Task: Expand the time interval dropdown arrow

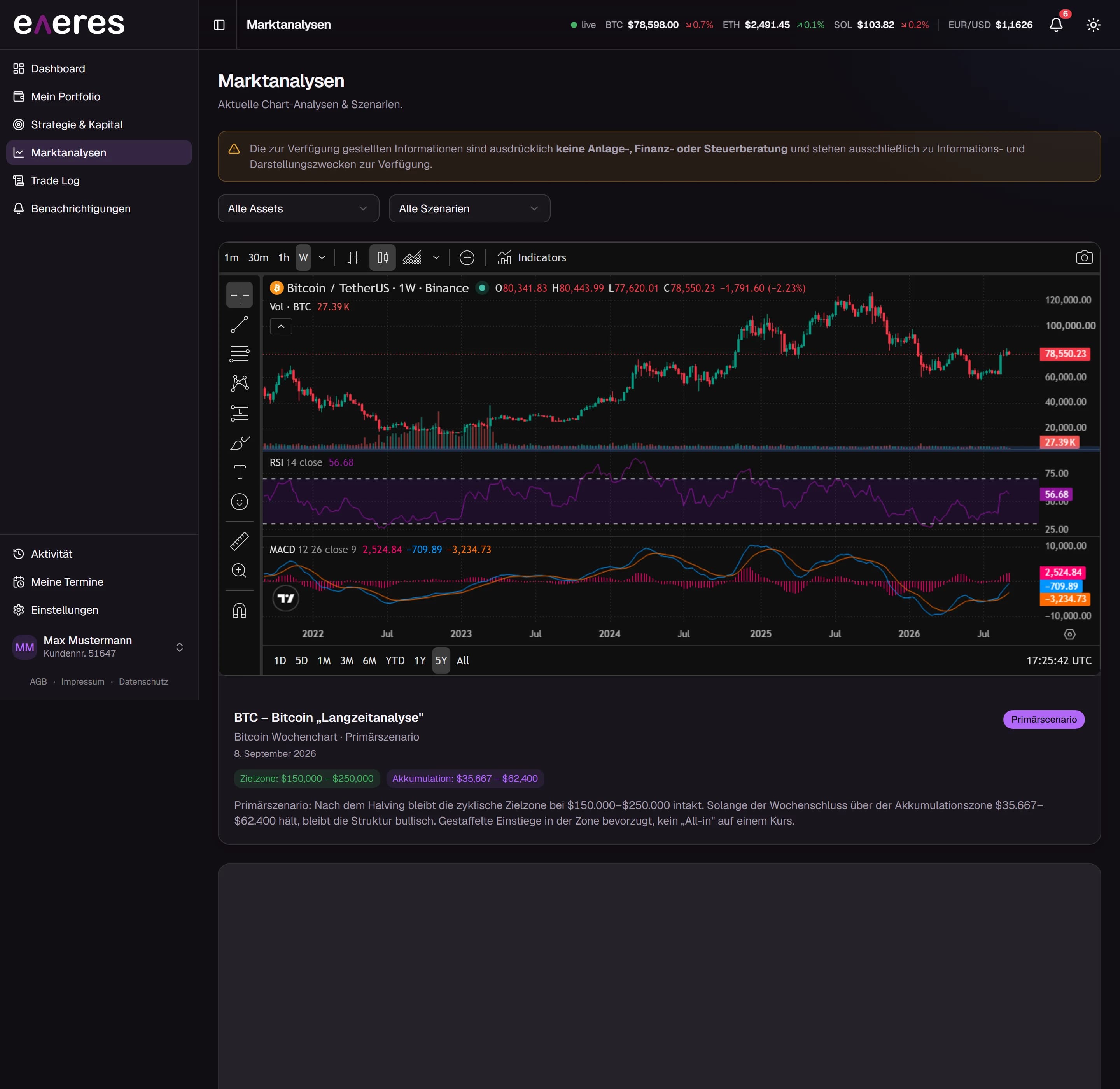Action: click(x=322, y=257)
